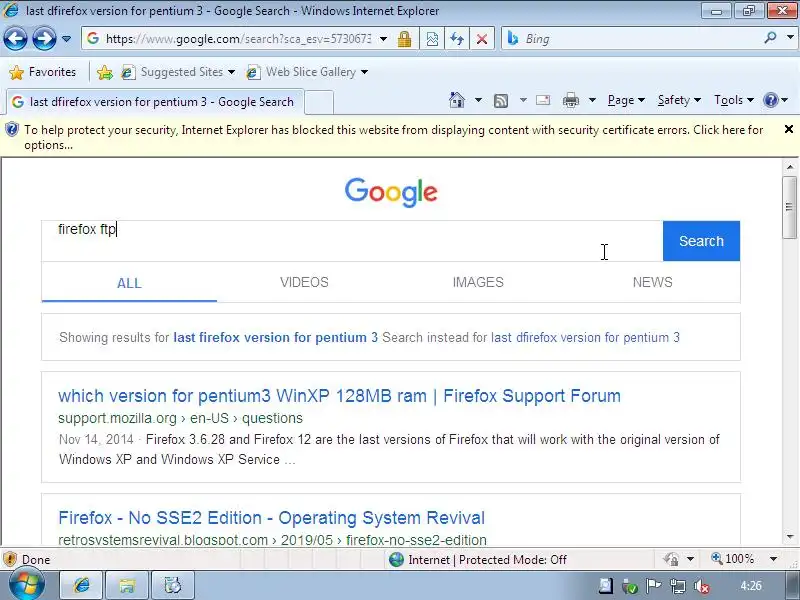Open the Page menu
The height and width of the screenshot is (600, 800).
coord(626,100)
